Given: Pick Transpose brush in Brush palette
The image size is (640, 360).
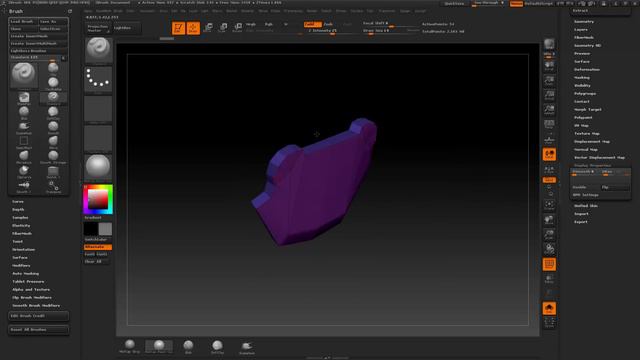Looking at the screenshot, I should click(x=53, y=187).
